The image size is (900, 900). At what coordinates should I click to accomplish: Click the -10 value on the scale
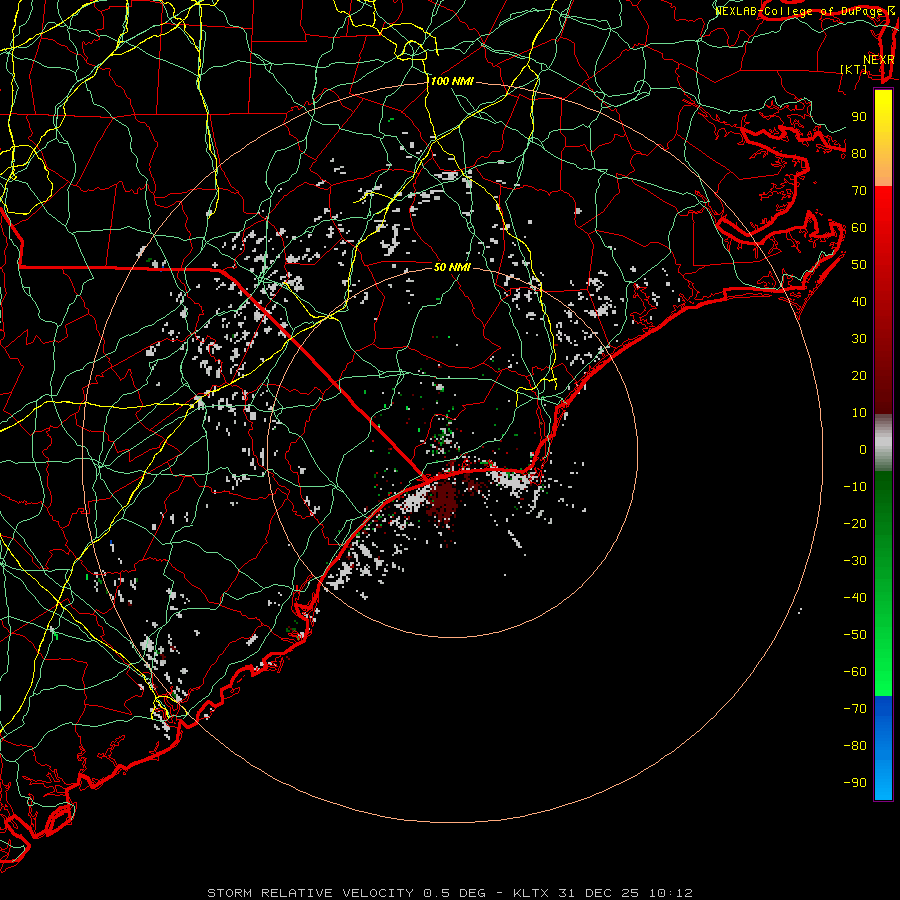coord(855,487)
